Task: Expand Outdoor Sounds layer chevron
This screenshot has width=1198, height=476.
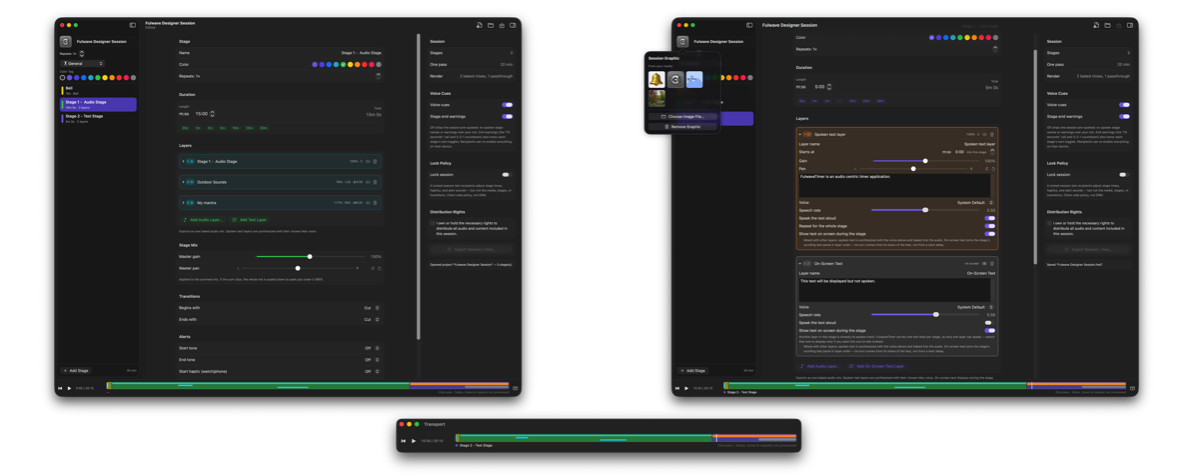Action: pos(183,182)
